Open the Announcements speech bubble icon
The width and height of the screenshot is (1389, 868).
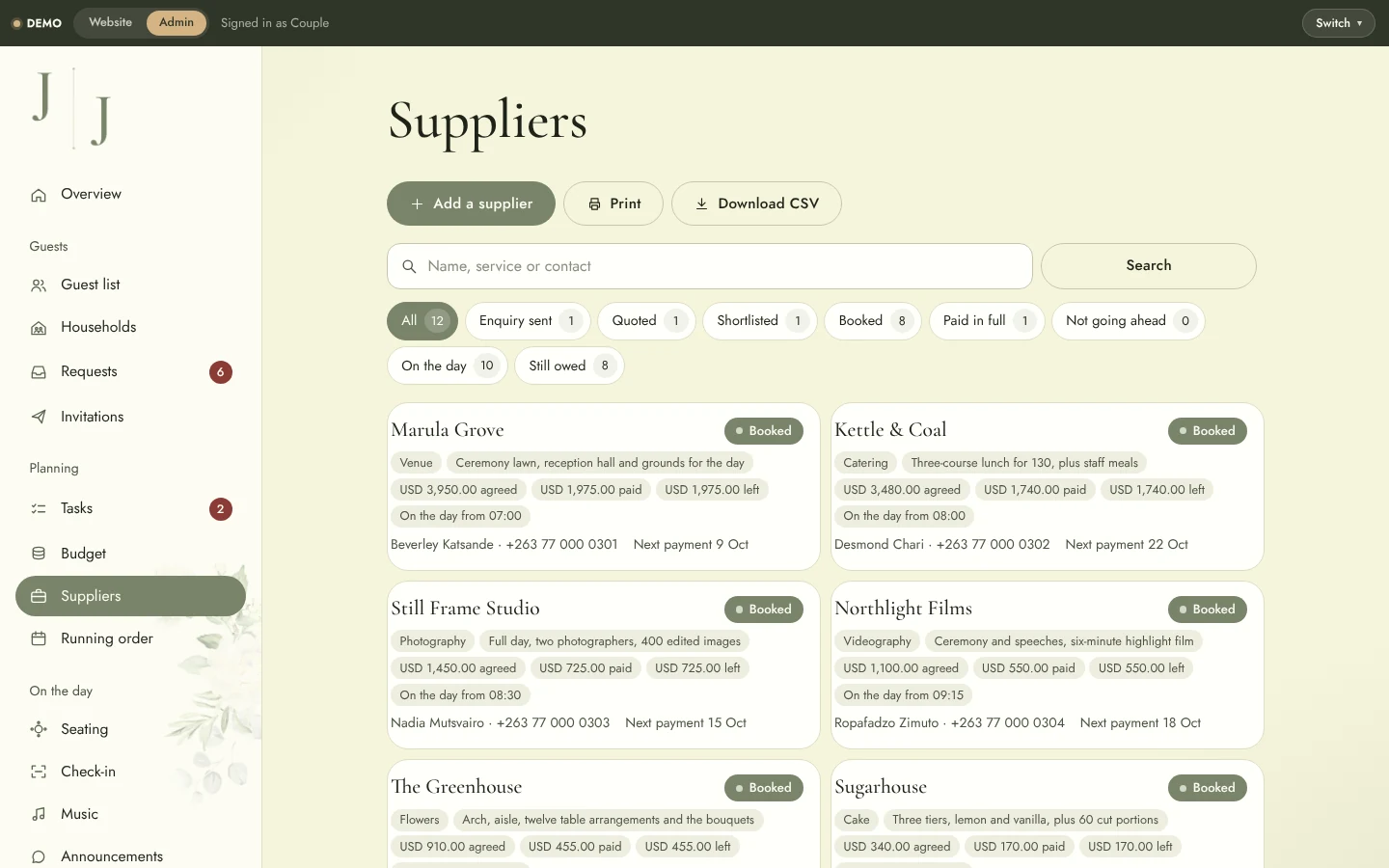tap(39, 856)
